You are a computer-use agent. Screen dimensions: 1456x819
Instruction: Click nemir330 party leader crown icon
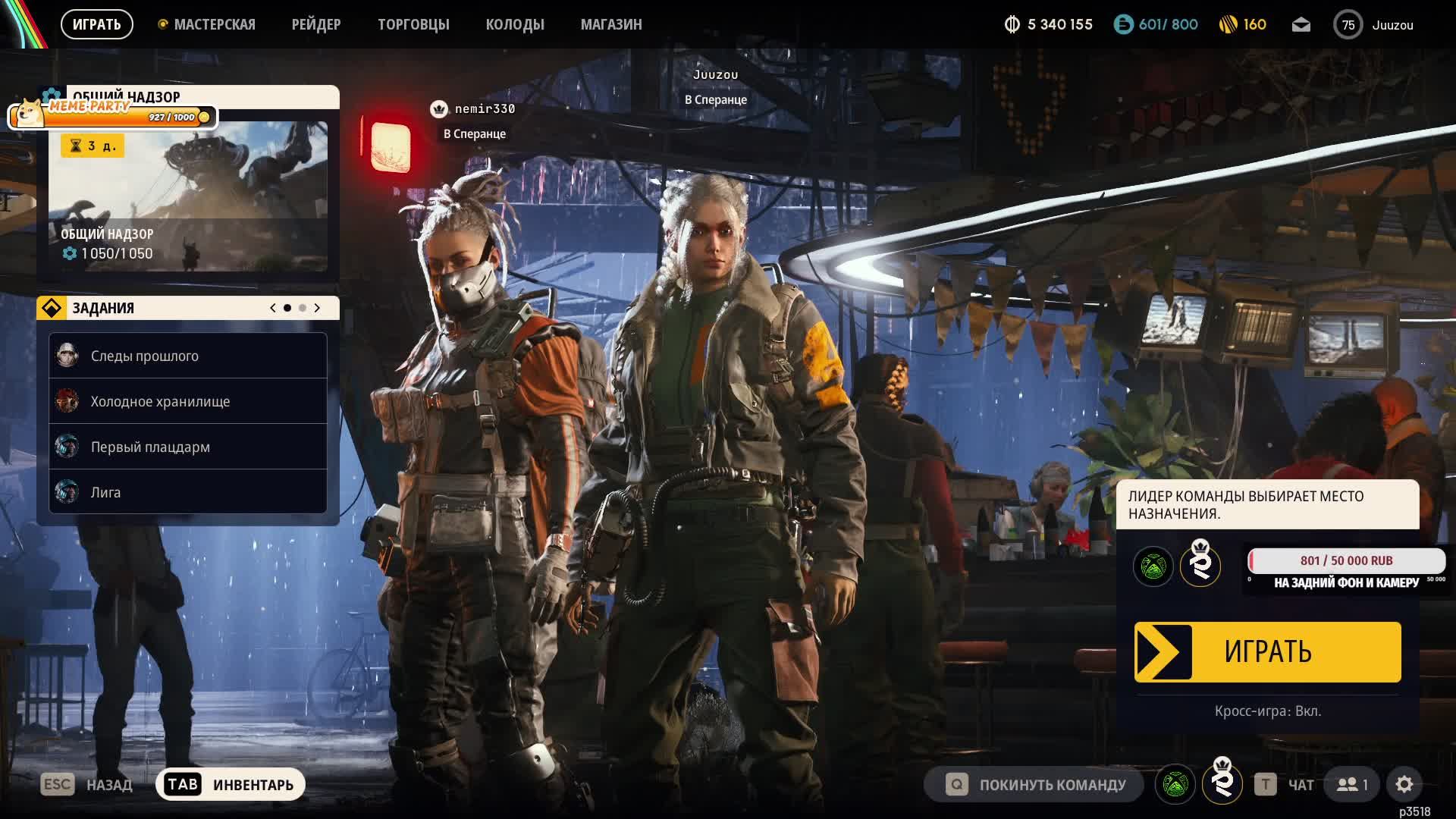pyautogui.click(x=438, y=109)
